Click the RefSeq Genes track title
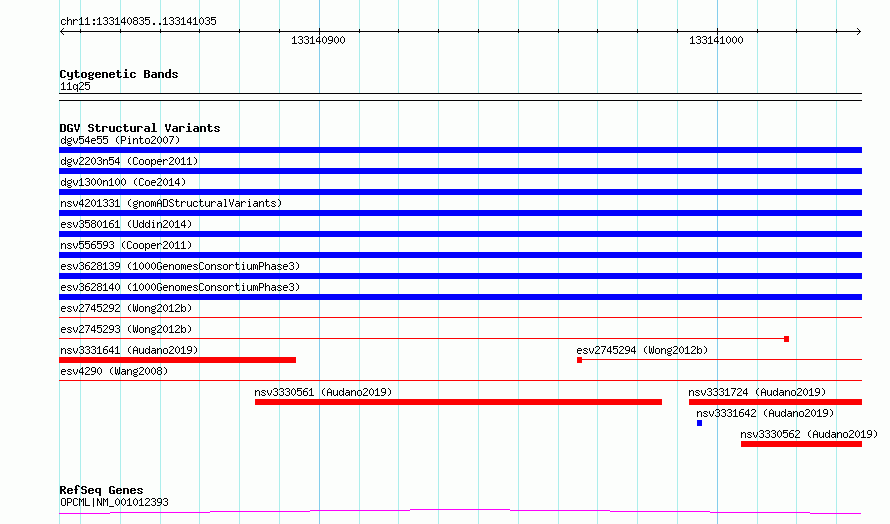 [101, 490]
